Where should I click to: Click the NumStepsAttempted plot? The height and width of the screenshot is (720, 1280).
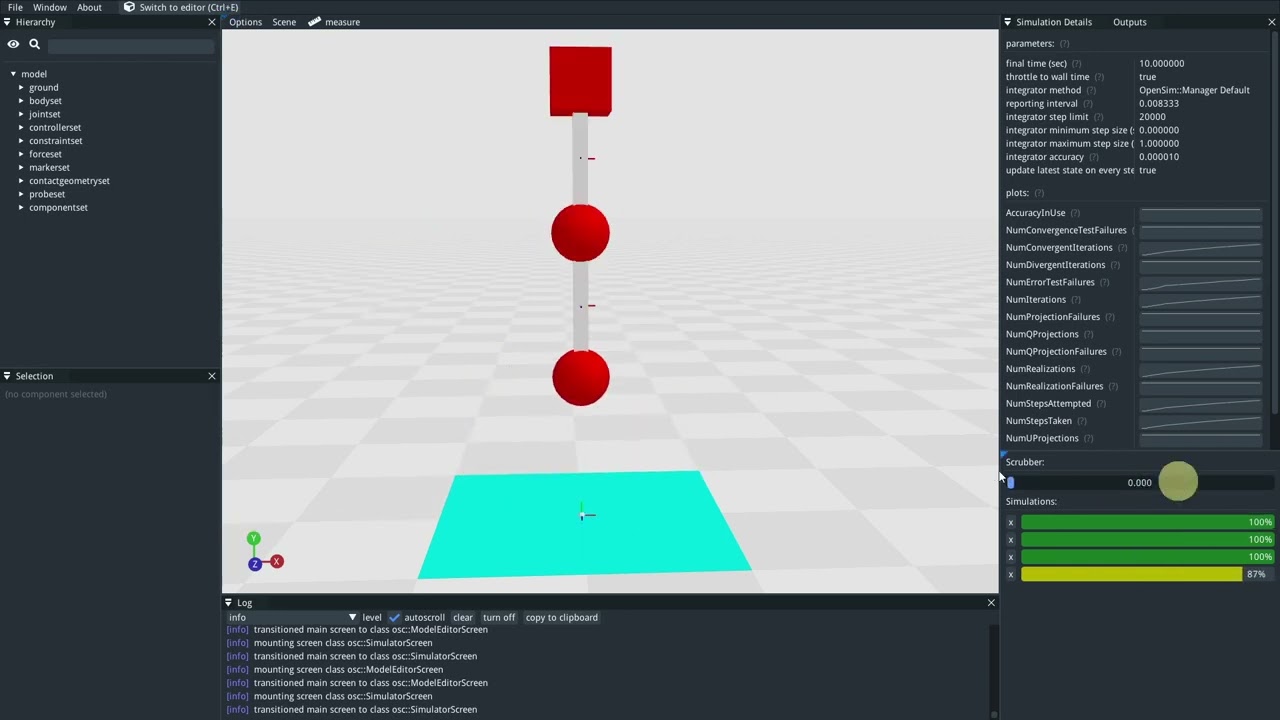click(x=1200, y=404)
